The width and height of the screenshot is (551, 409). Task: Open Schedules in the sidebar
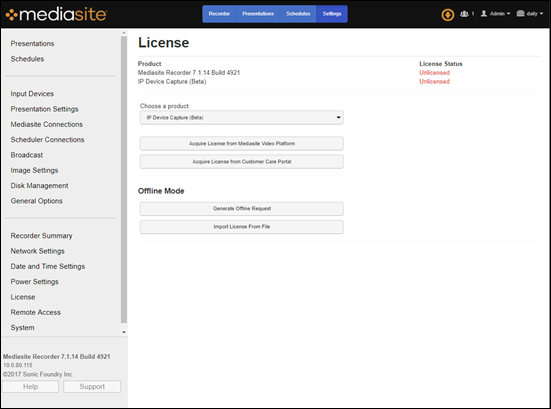point(27,59)
